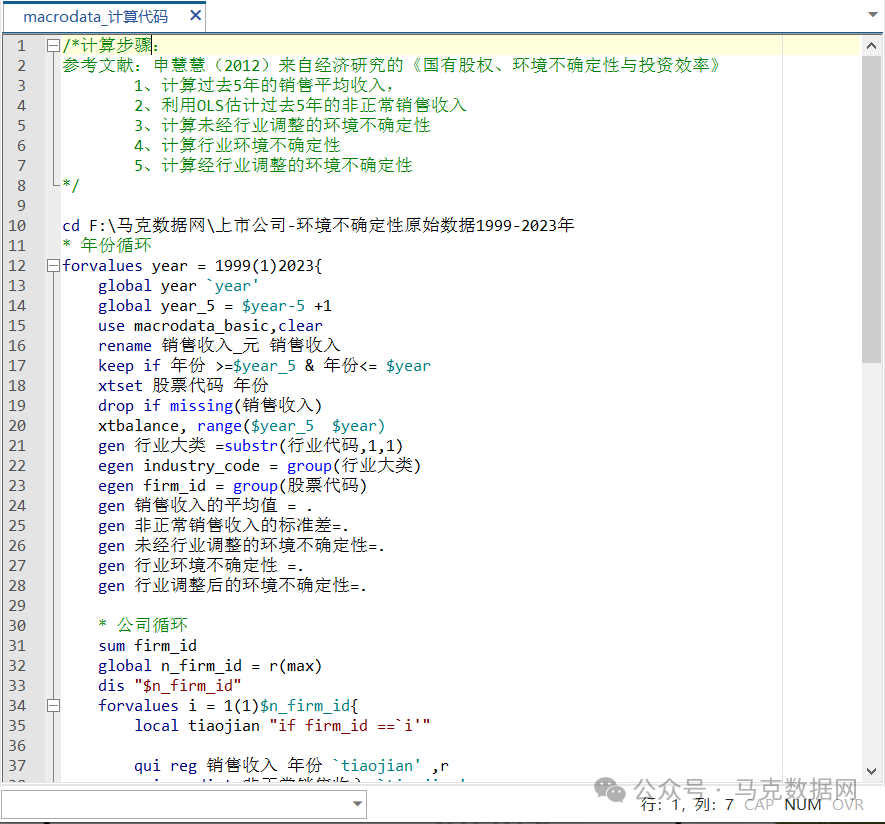
Task: Click the scroll up arrow
Action: (x=871, y=46)
